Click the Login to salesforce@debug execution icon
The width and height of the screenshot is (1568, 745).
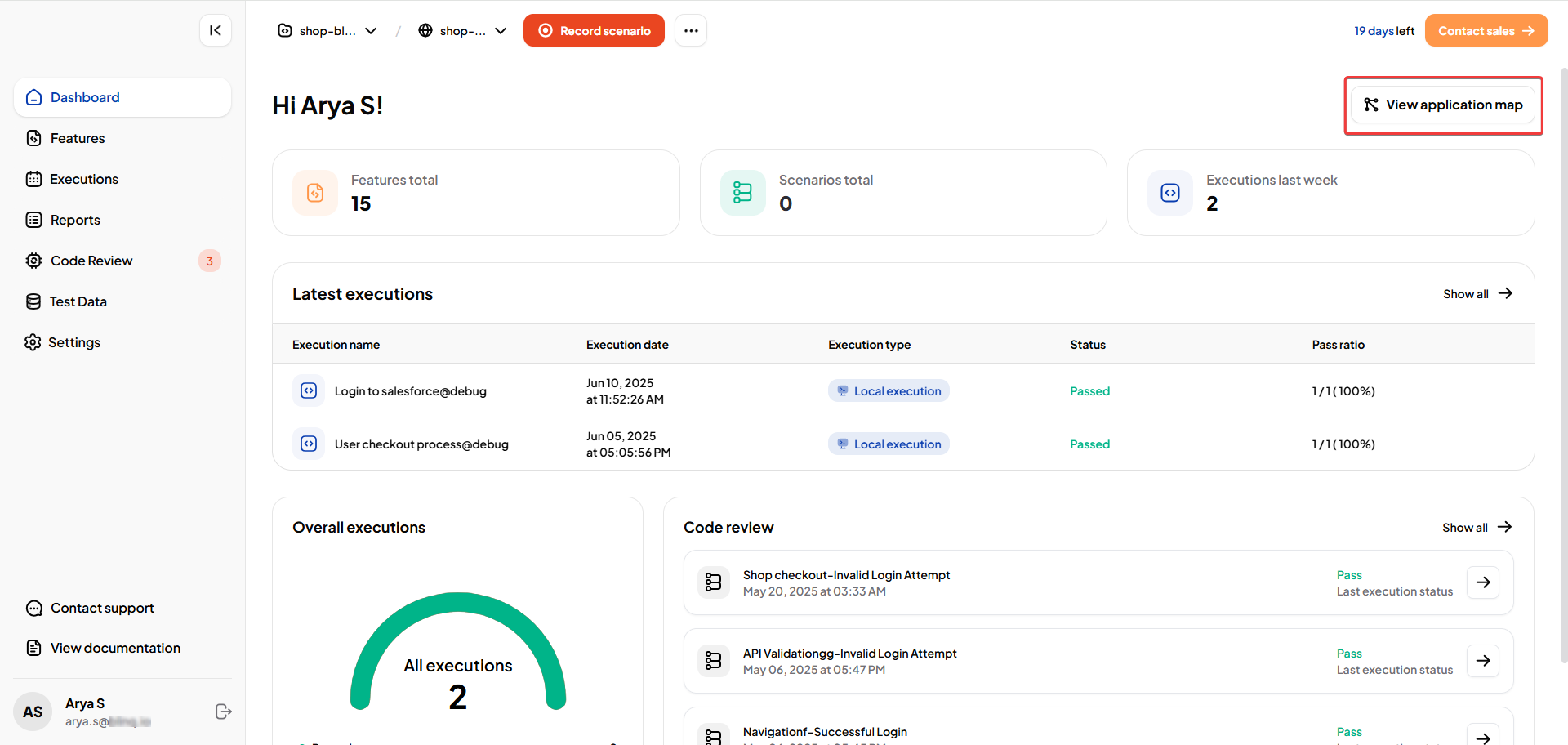click(x=309, y=391)
